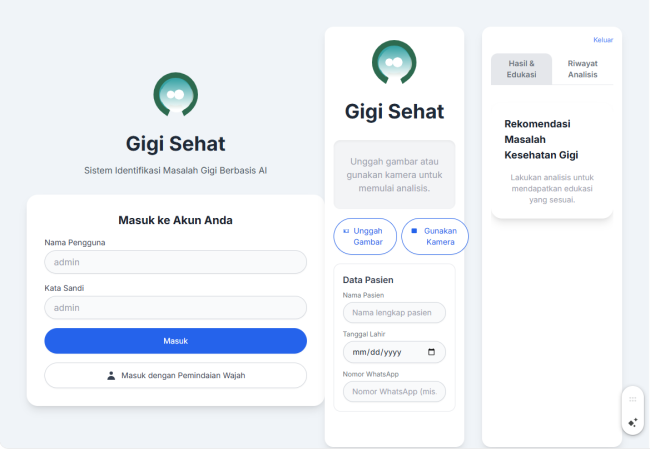Click the Keluar logout link

pos(603,40)
